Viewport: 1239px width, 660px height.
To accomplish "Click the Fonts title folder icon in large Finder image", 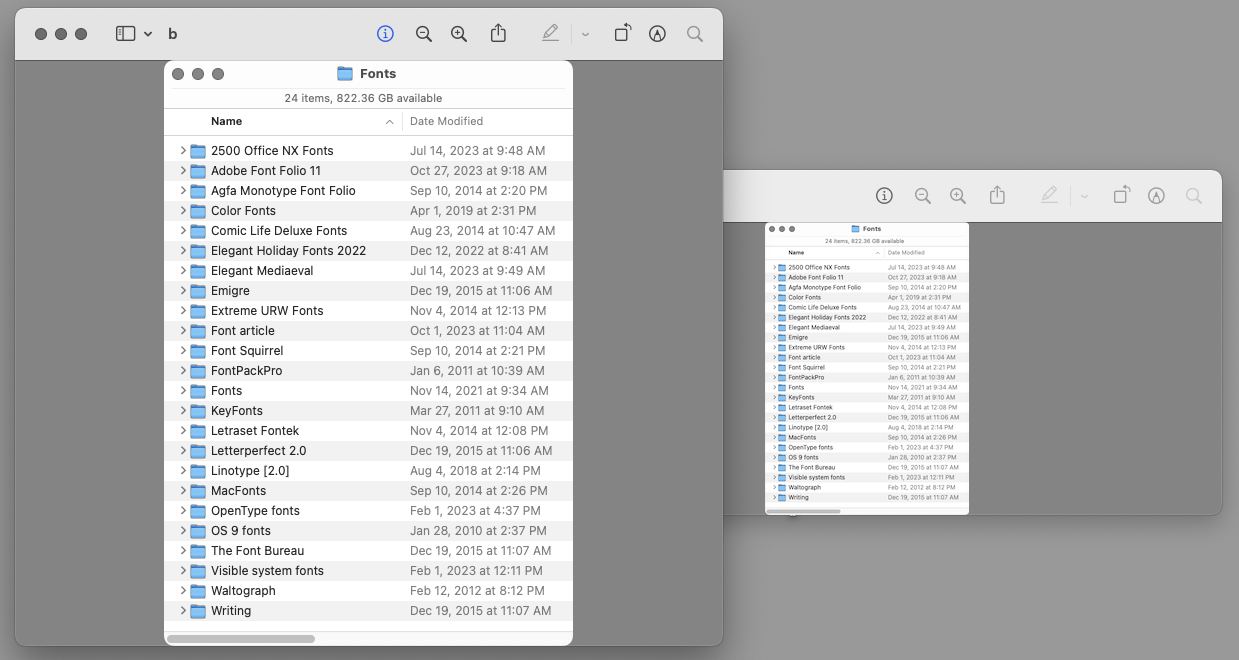I will point(345,73).
